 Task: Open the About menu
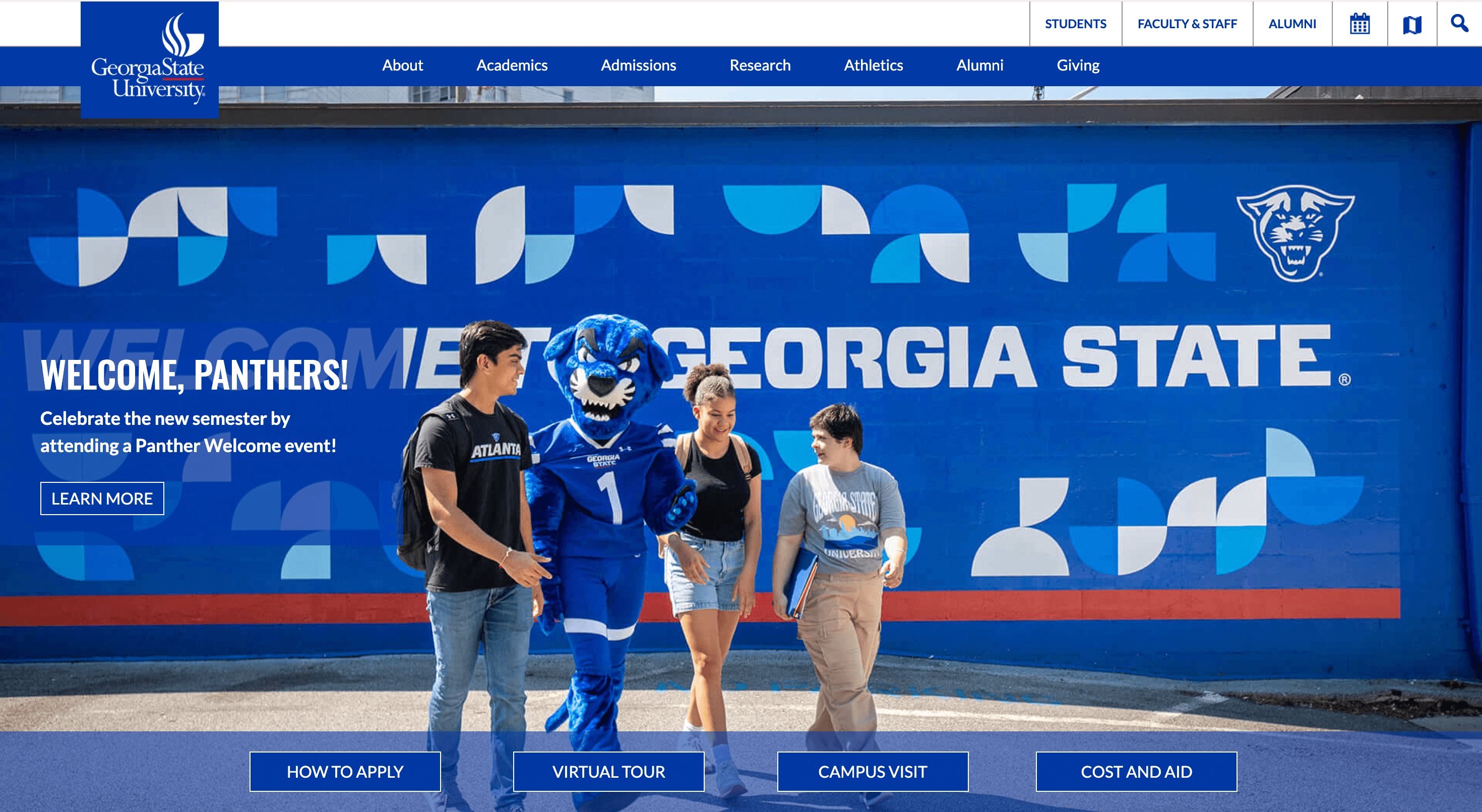(x=402, y=65)
